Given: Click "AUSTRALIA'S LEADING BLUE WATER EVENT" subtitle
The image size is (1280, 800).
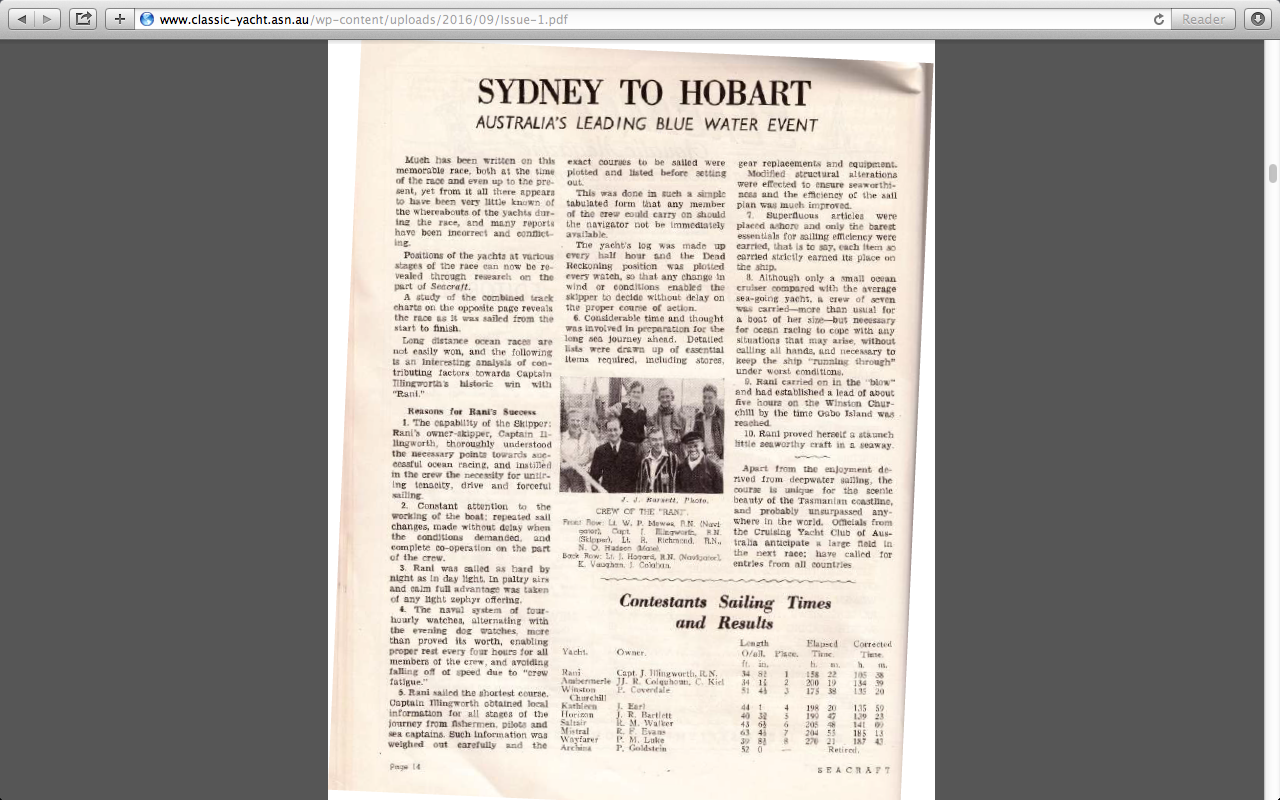Looking at the screenshot, I should tap(647, 125).
